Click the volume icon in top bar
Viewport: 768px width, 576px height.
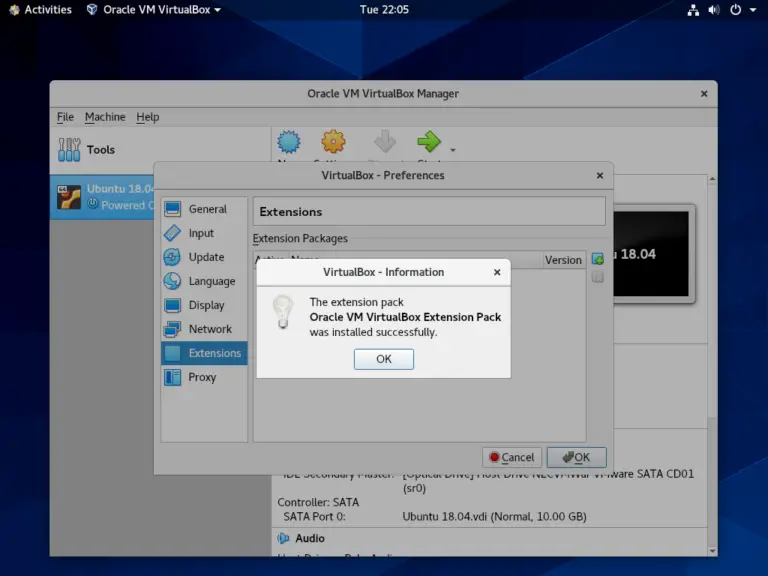click(x=714, y=10)
